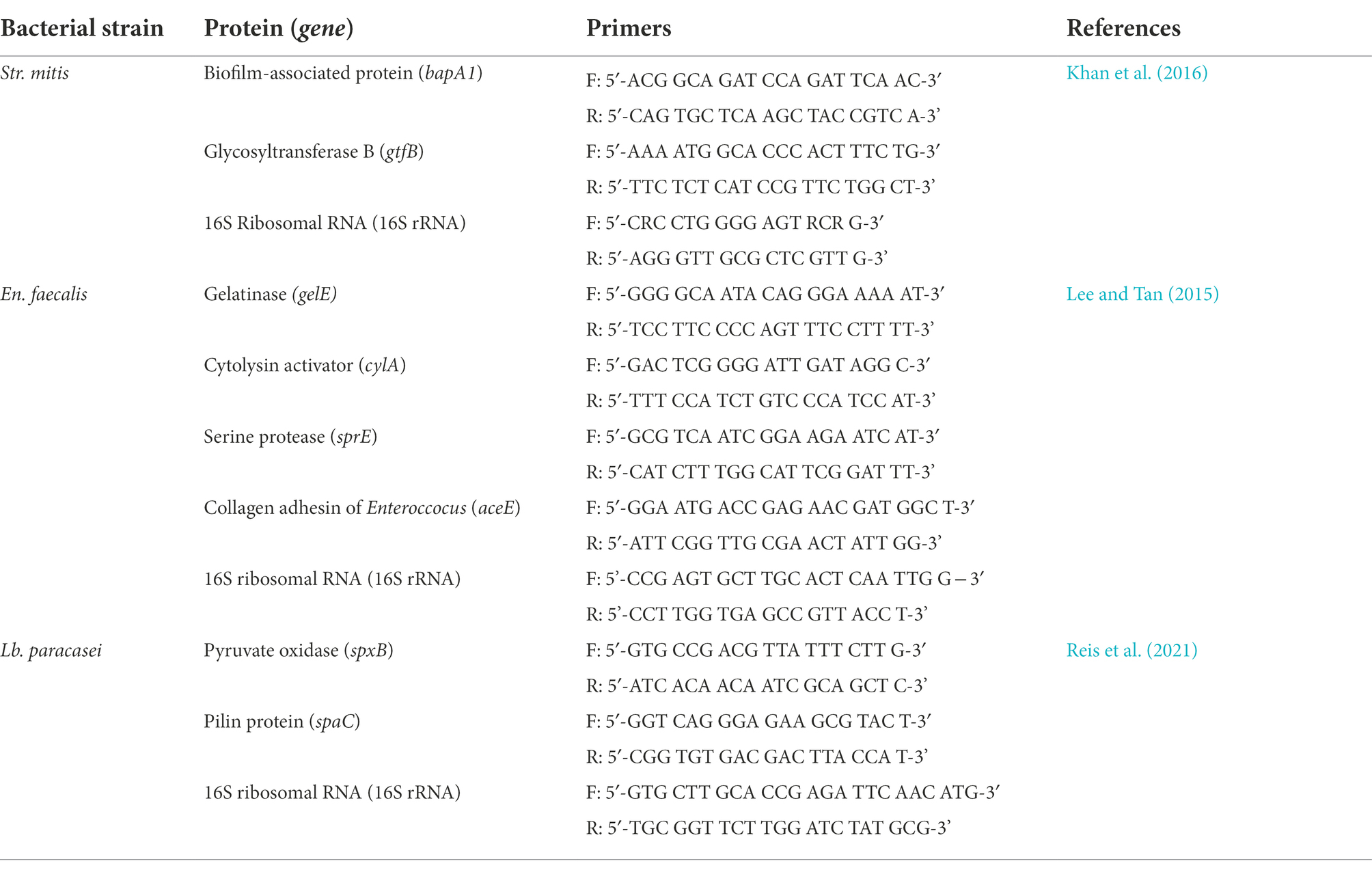Open the Khan et al. (2016) reference link
1372x870 pixels.
pyautogui.click(x=1137, y=73)
